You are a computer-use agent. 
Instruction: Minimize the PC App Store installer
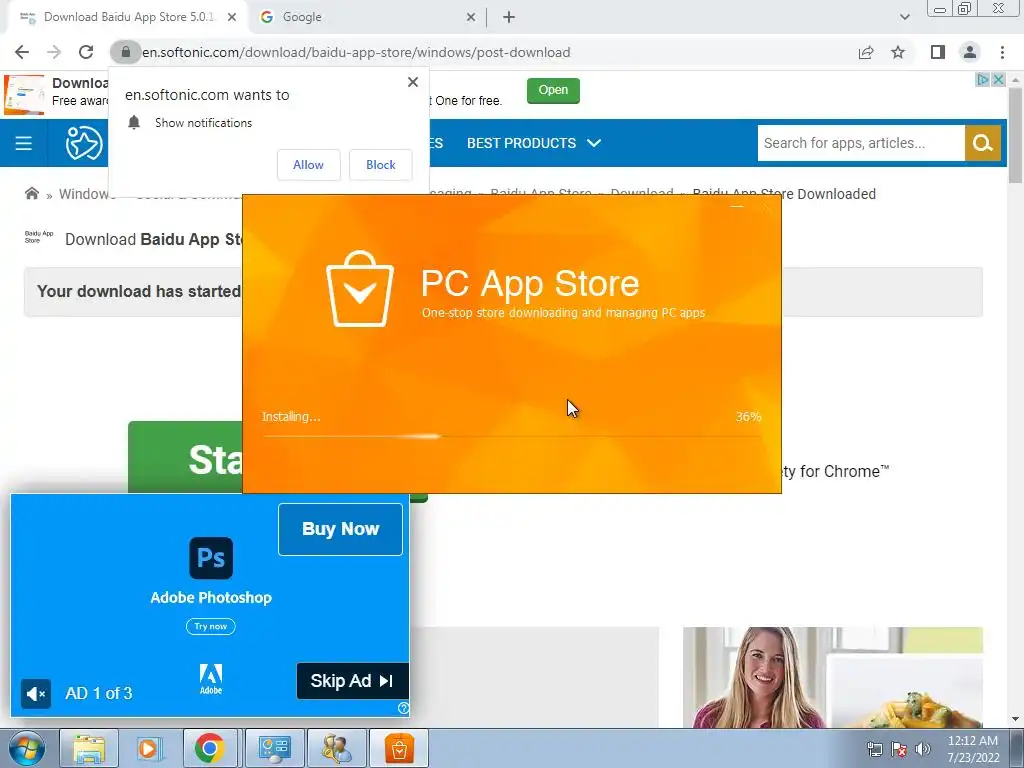[x=736, y=207]
